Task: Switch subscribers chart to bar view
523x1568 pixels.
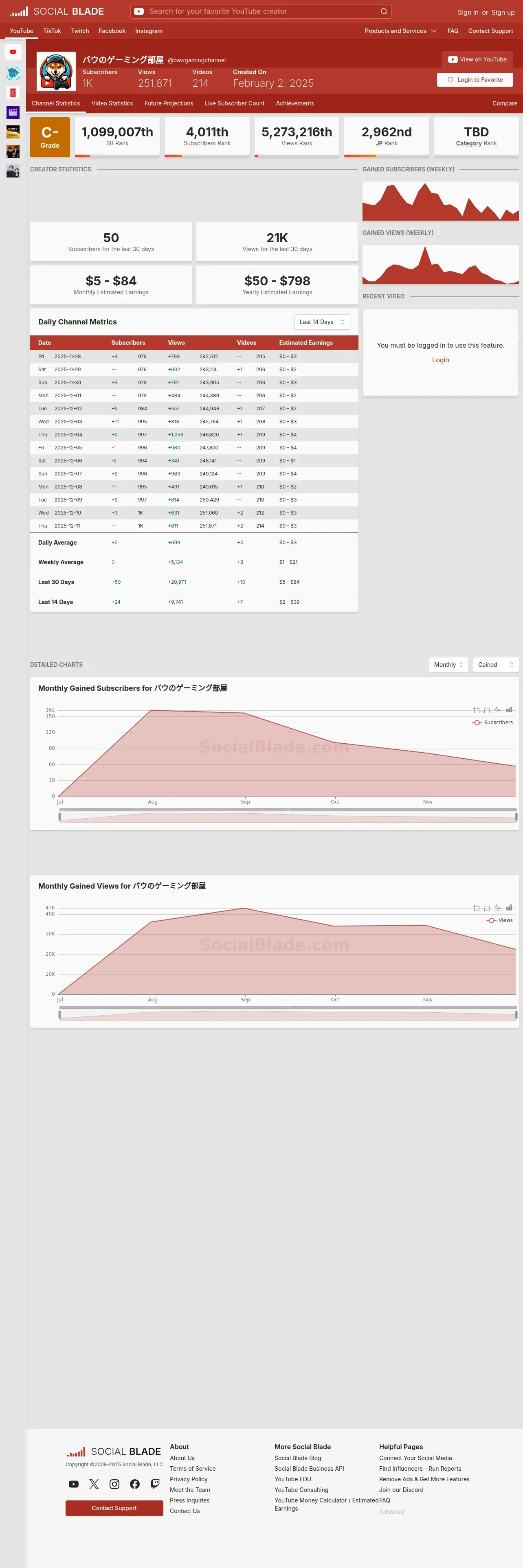Action: (x=509, y=710)
